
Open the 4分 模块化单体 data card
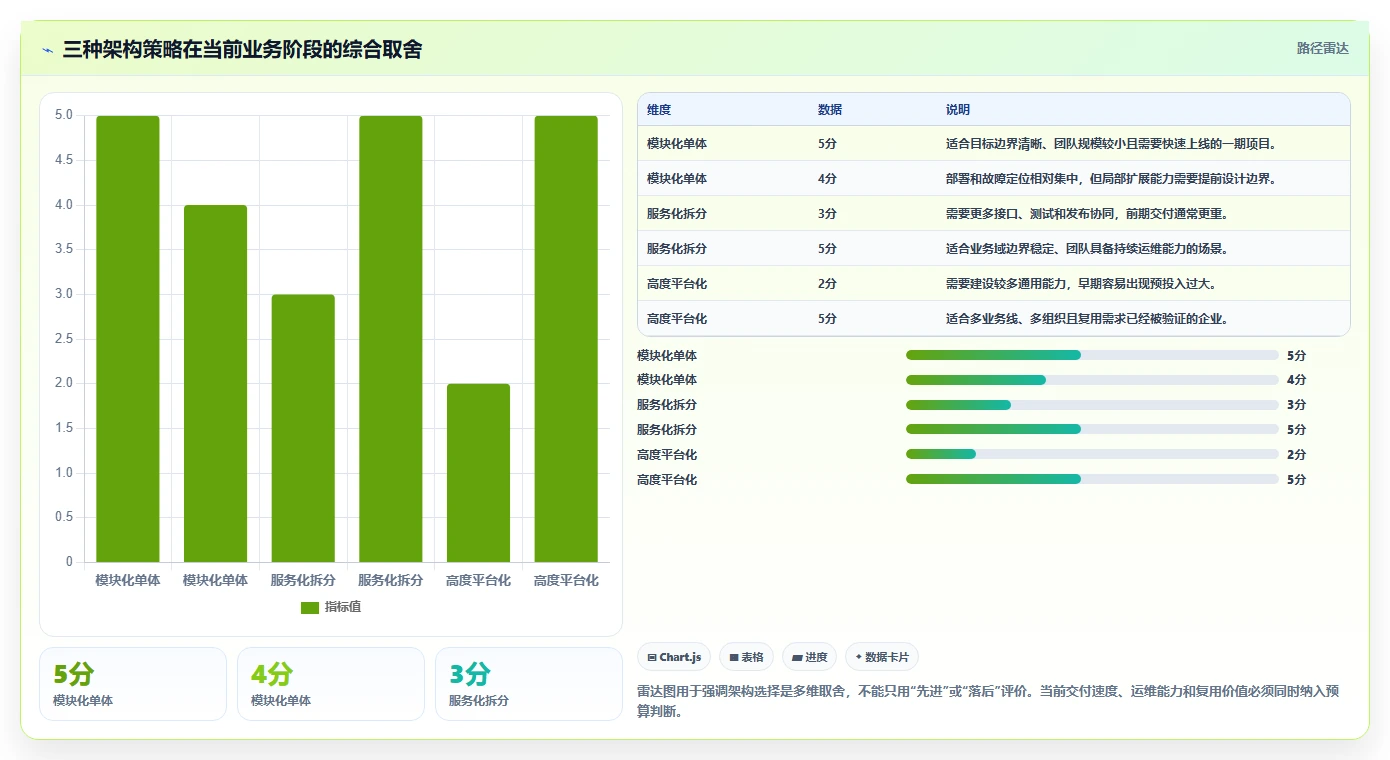coord(331,684)
